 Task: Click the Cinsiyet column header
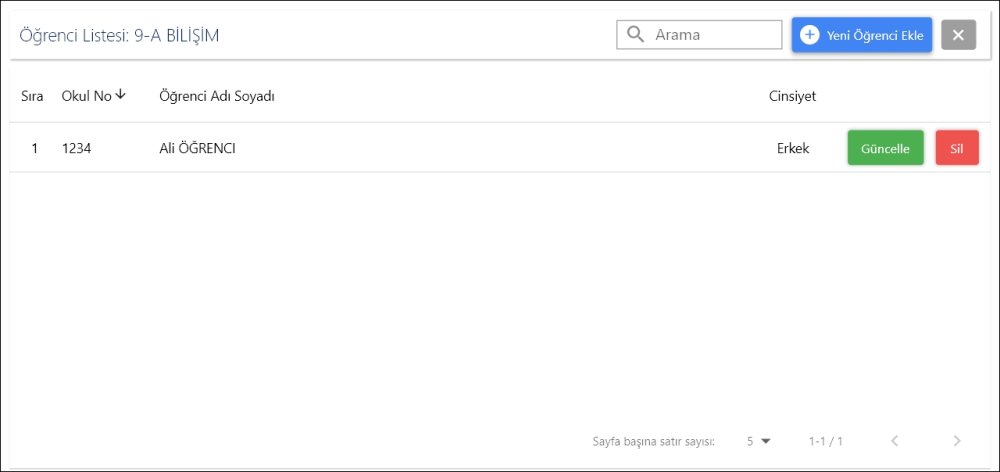coord(792,96)
